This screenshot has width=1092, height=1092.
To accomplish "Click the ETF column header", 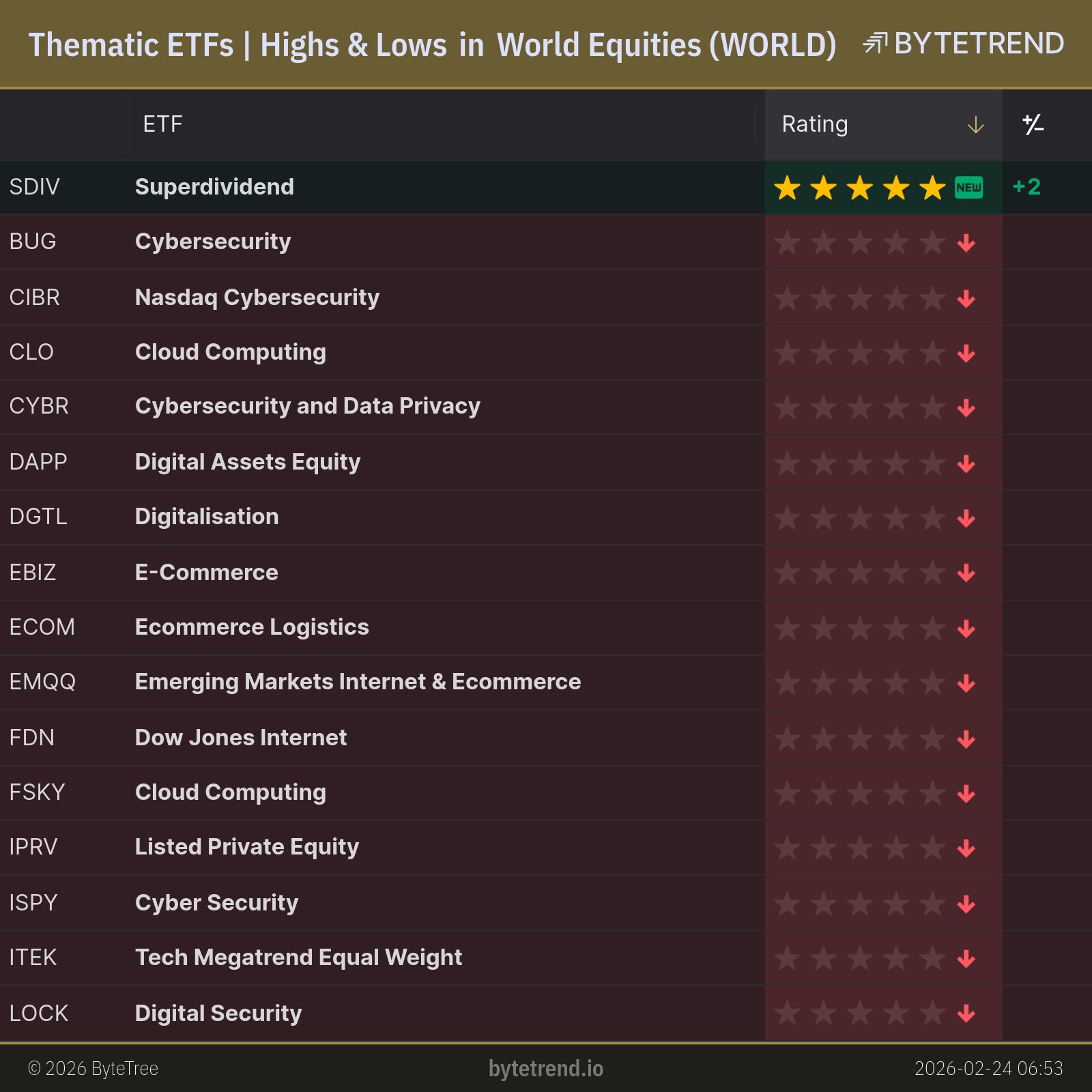I will click(x=162, y=124).
